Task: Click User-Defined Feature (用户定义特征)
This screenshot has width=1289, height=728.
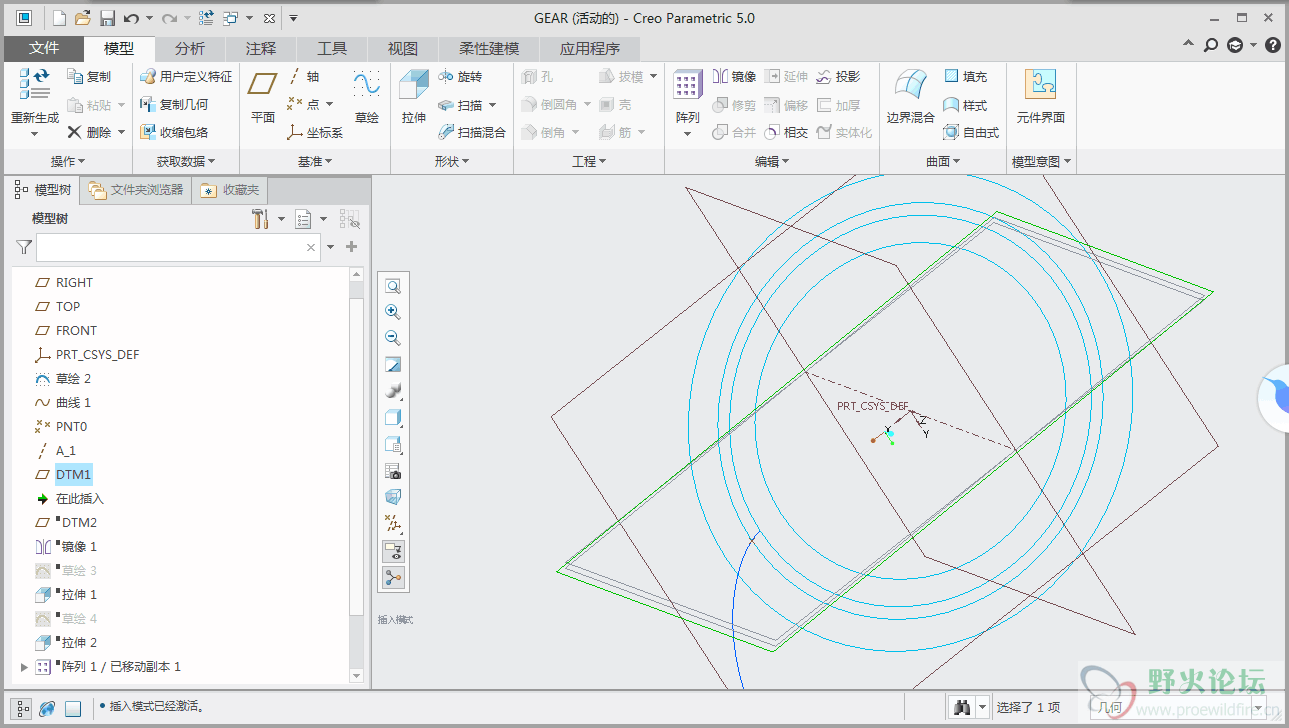Action: click(x=186, y=76)
